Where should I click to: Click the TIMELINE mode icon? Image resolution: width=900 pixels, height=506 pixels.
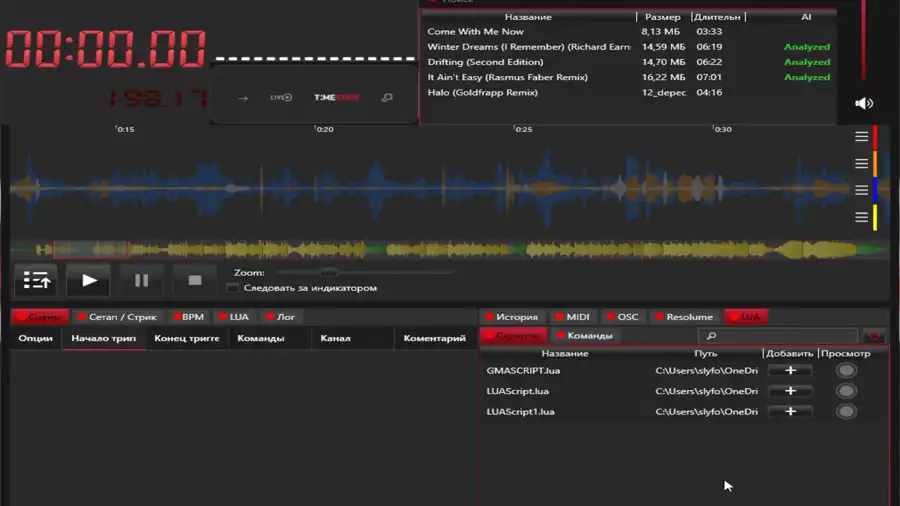tap(335, 98)
